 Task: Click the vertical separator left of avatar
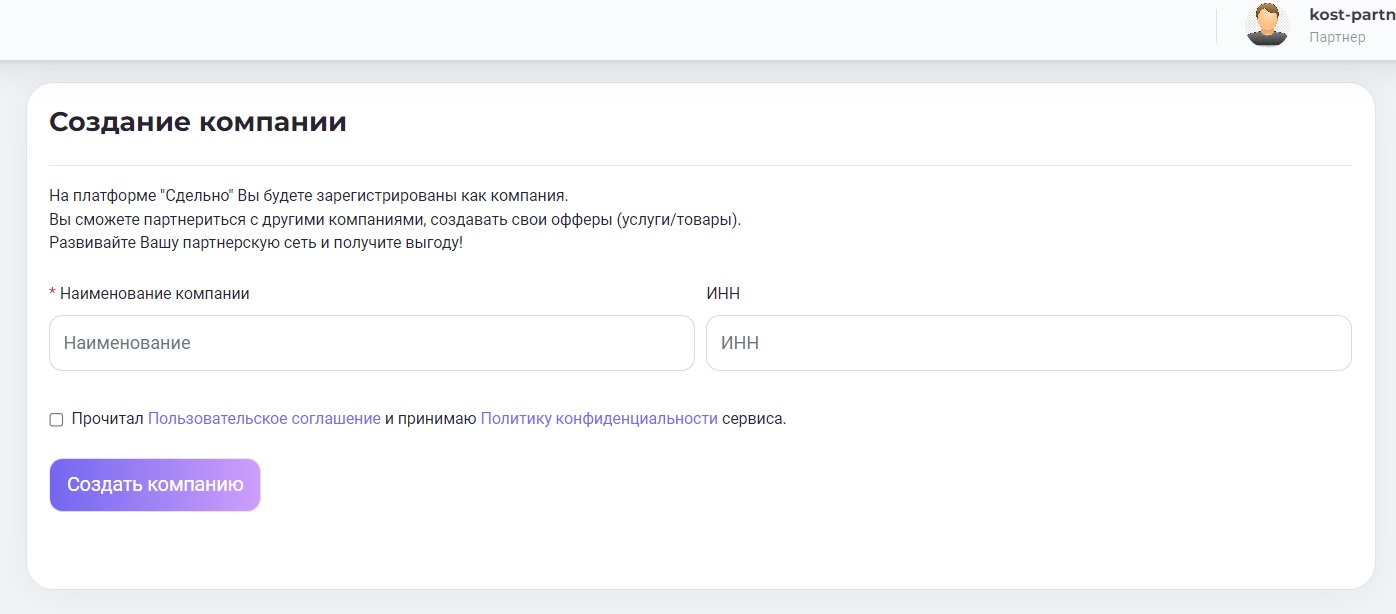pyautogui.click(x=1216, y=26)
